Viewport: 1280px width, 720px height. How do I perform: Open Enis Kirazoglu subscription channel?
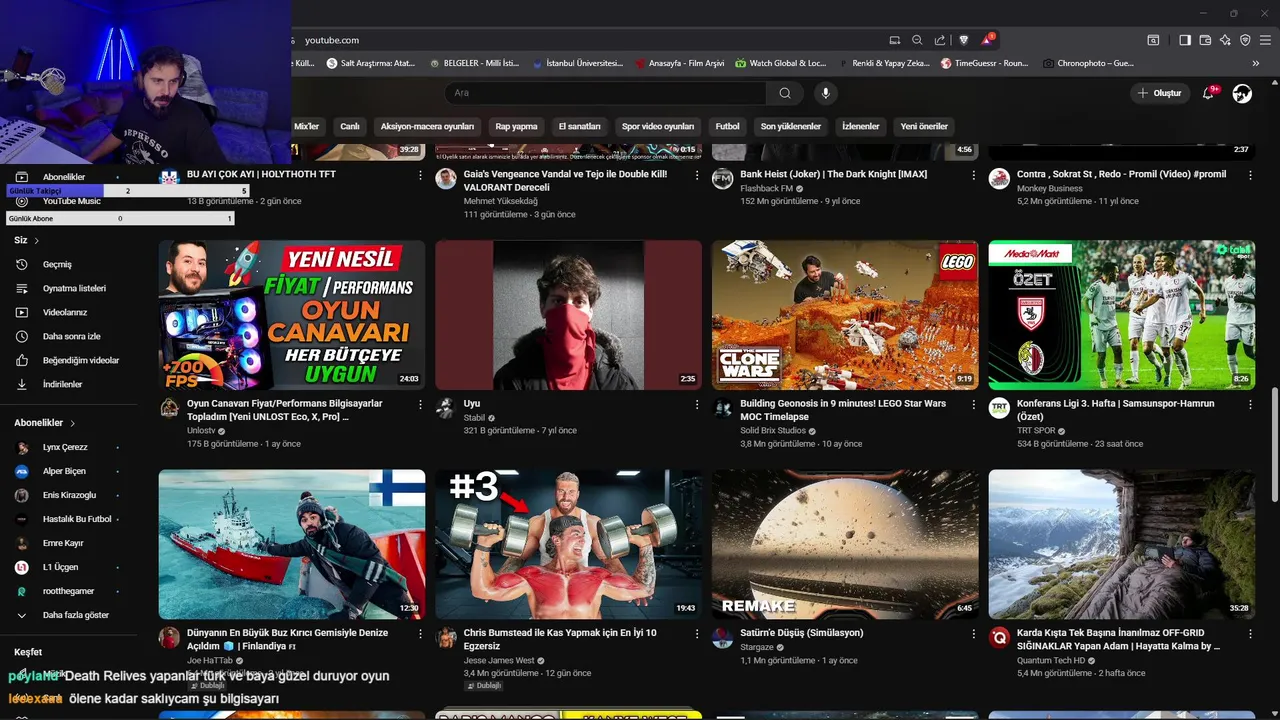pyautogui.click(x=68, y=496)
